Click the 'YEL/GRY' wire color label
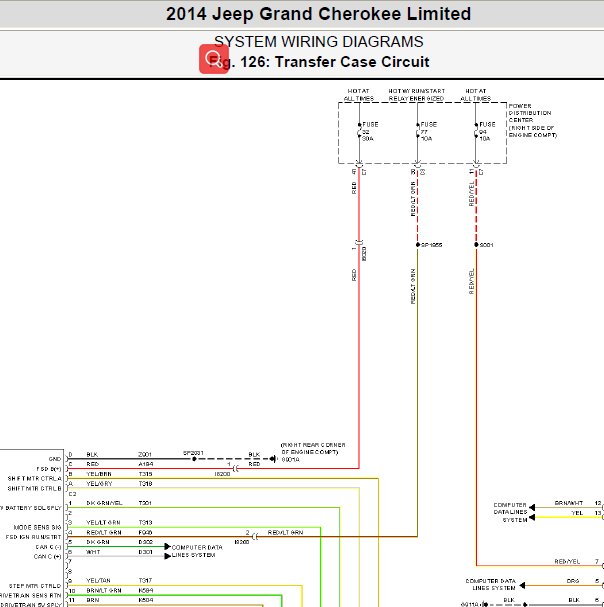Image resolution: width=604 pixels, height=607 pixels. [99, 484]
